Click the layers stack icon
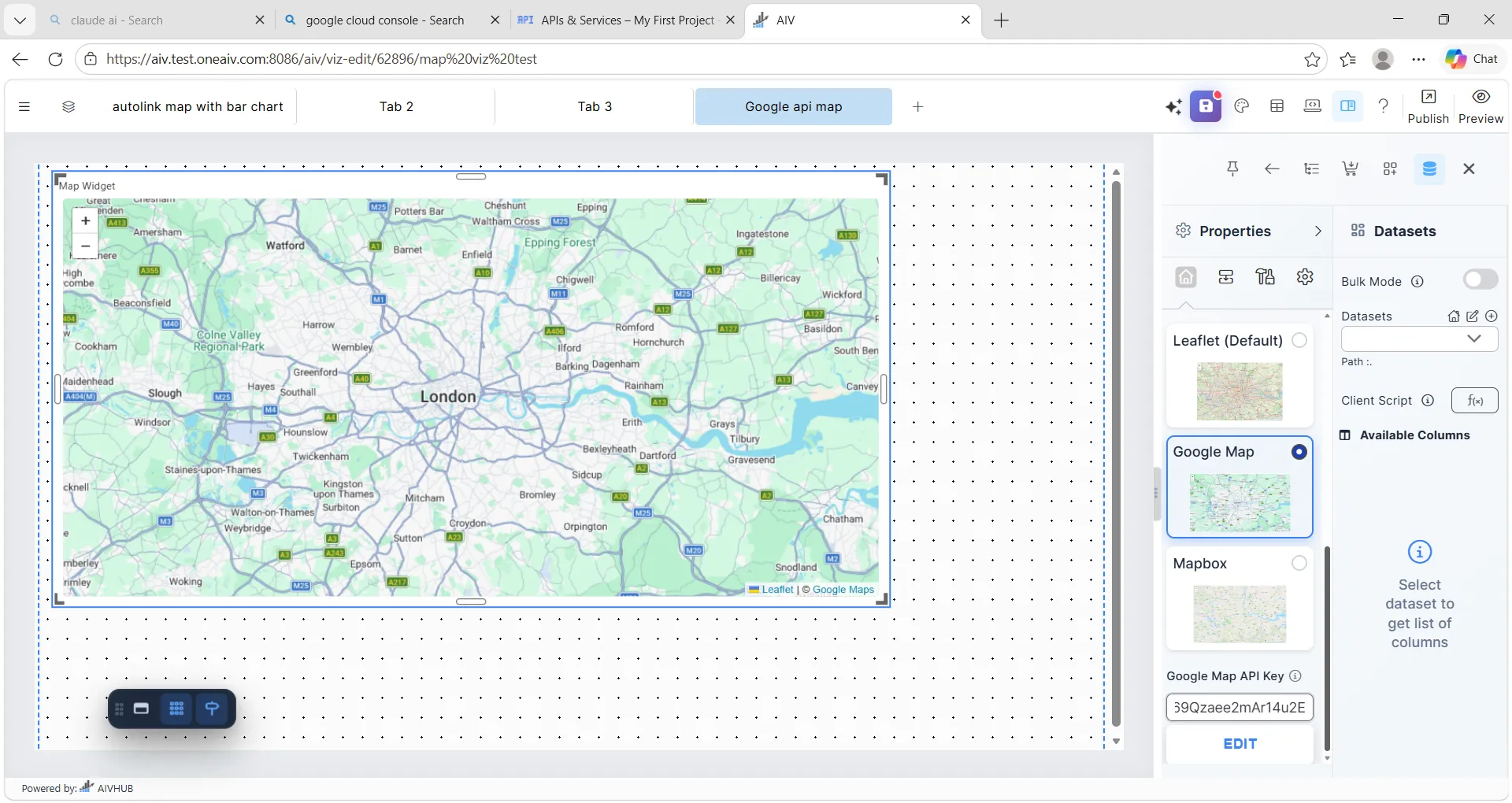This screenshot has height=803, width=1512. coord(69,106)
